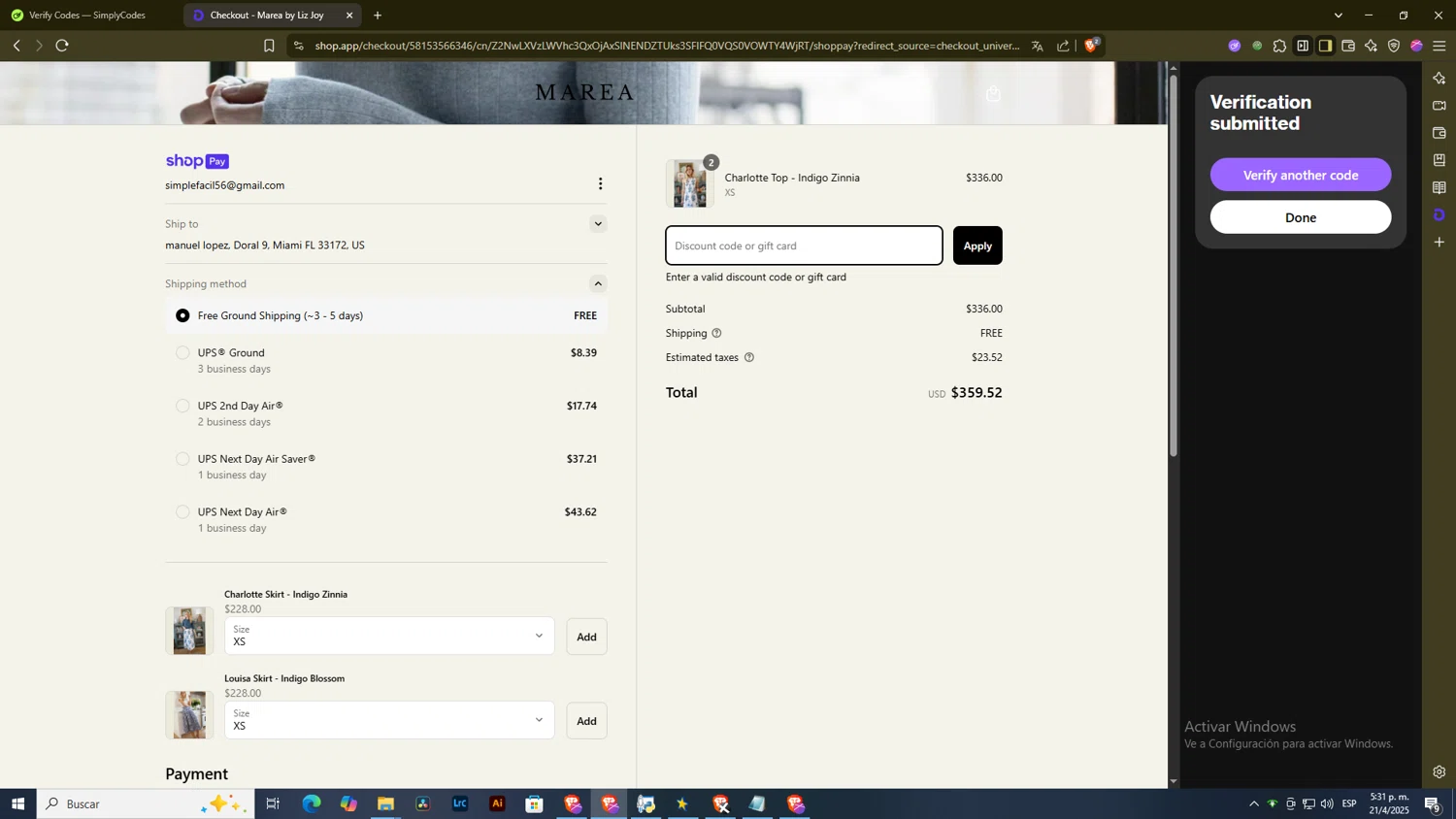Reload the checkout page
1456x819 pixels.
pos(62,46)
